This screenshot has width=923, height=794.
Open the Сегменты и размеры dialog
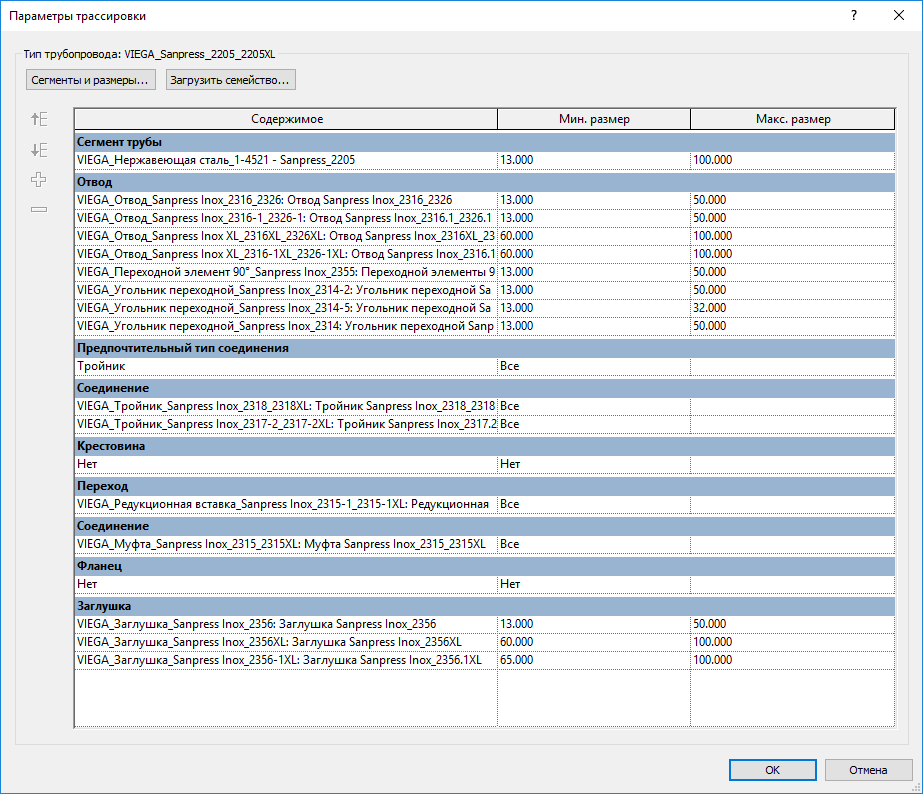click(x=91, y=80)
